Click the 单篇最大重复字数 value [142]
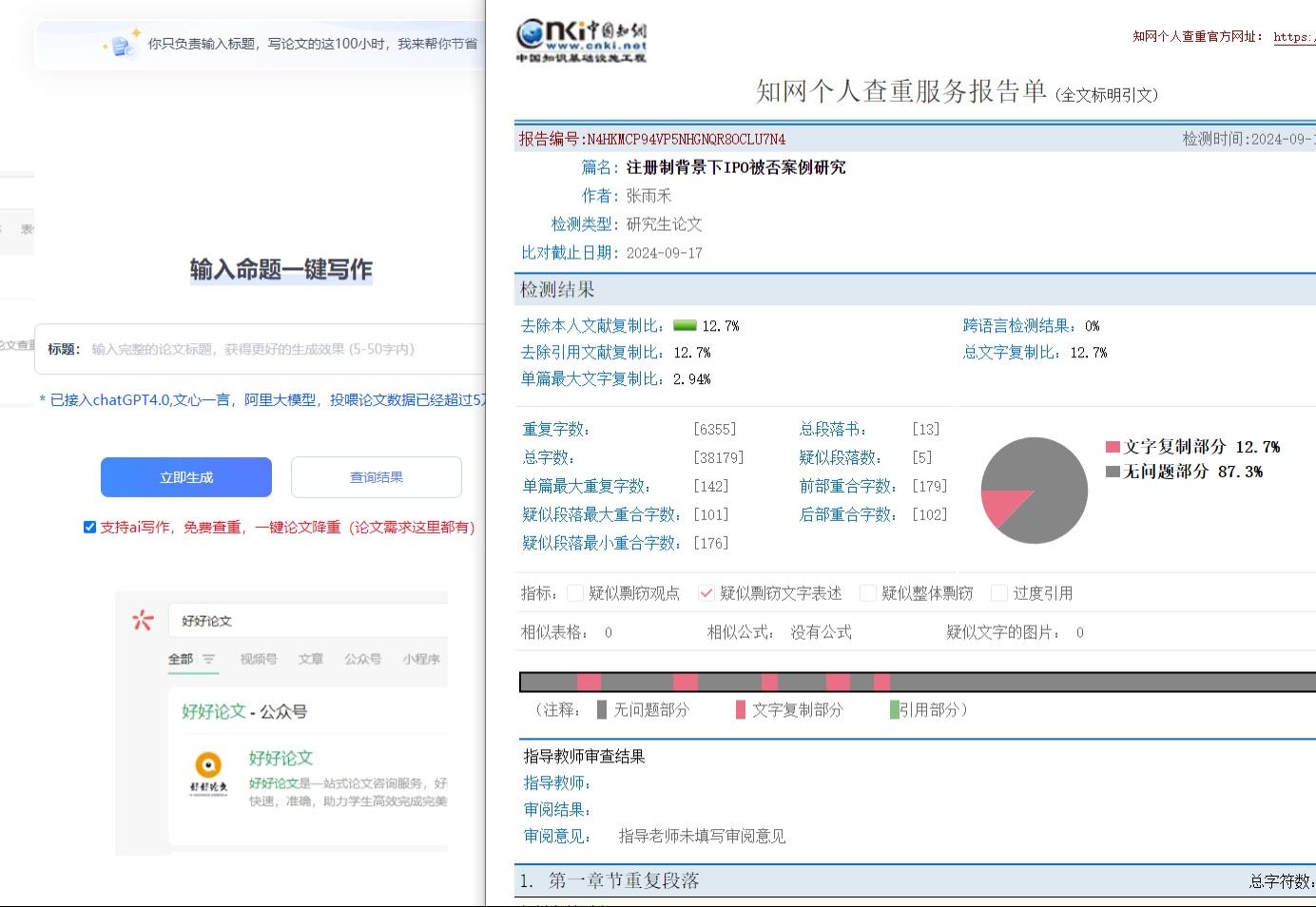 (711, 486)
